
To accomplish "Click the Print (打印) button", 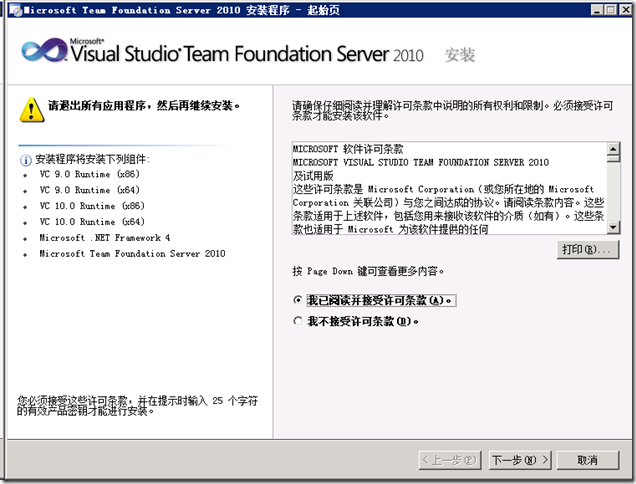I will coord(588,249).
